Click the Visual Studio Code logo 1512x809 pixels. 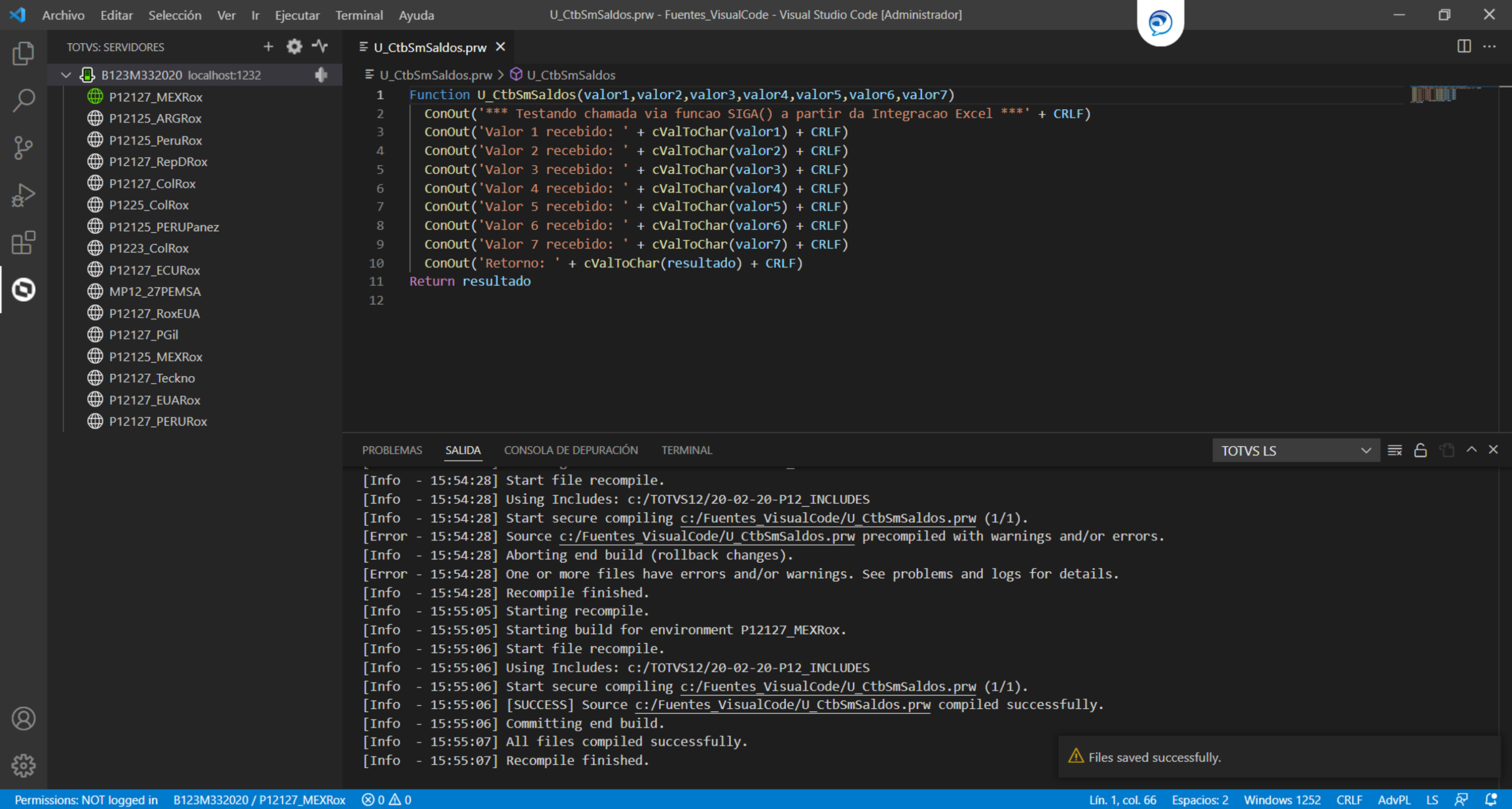(18, 15)
